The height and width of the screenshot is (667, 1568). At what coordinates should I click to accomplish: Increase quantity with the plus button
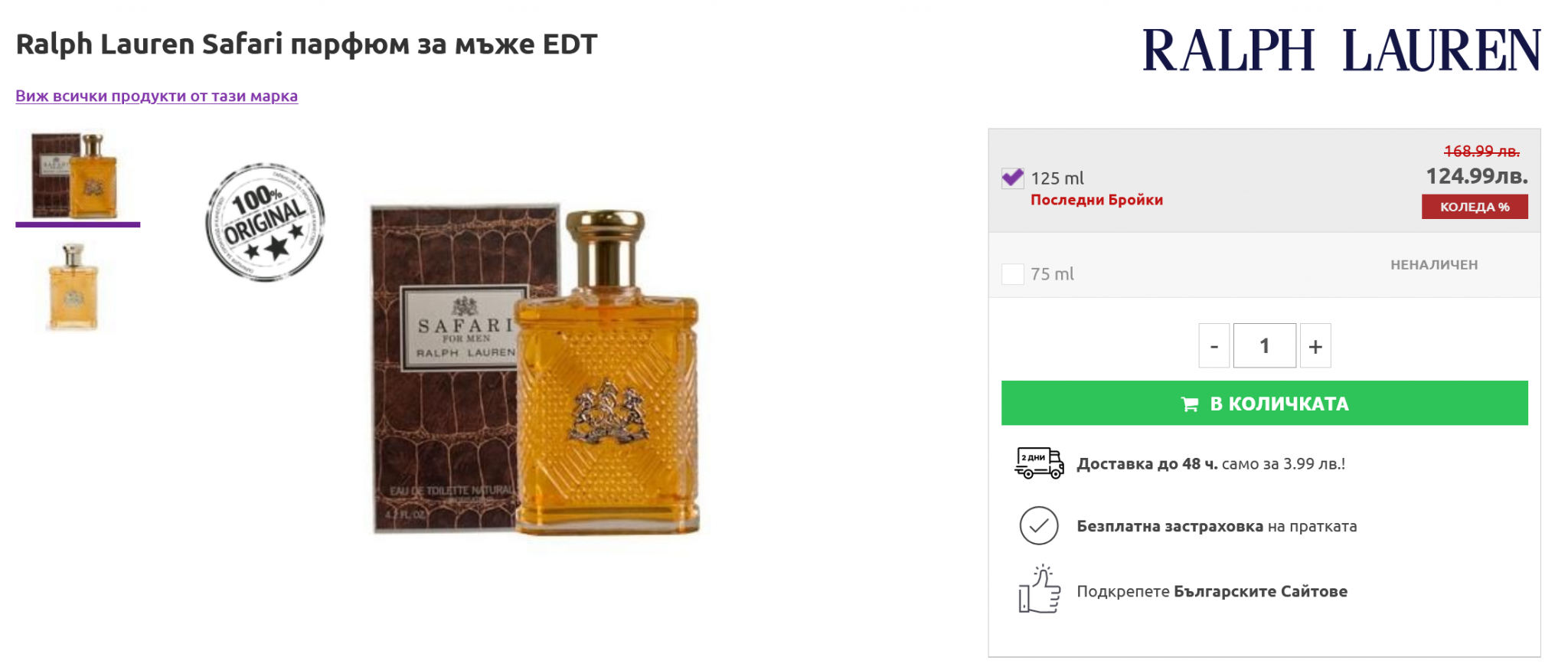click(x=1315, y=346)
